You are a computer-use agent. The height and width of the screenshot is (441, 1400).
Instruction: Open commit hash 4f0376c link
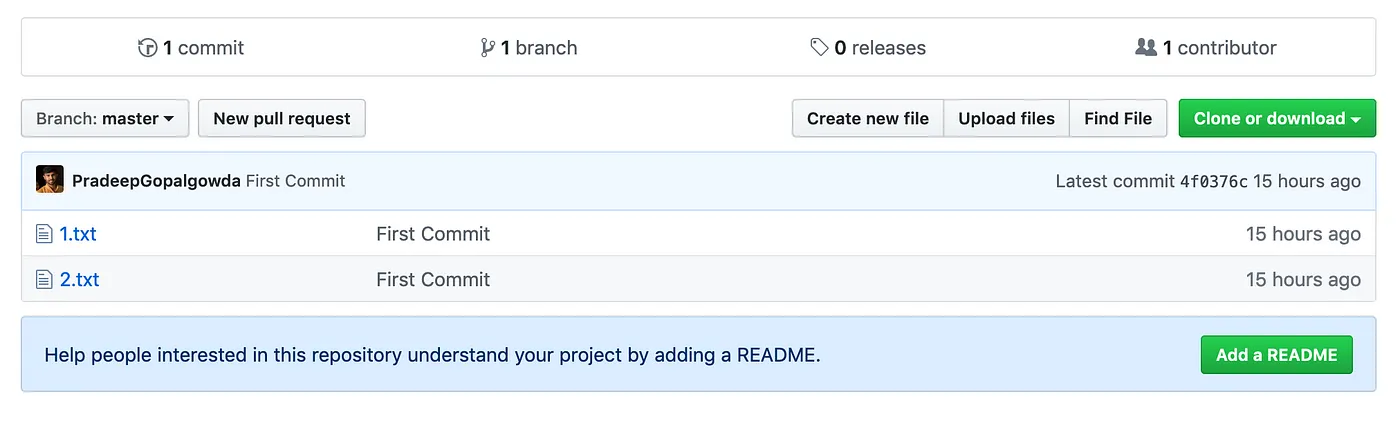click(x=1214, y=181)
